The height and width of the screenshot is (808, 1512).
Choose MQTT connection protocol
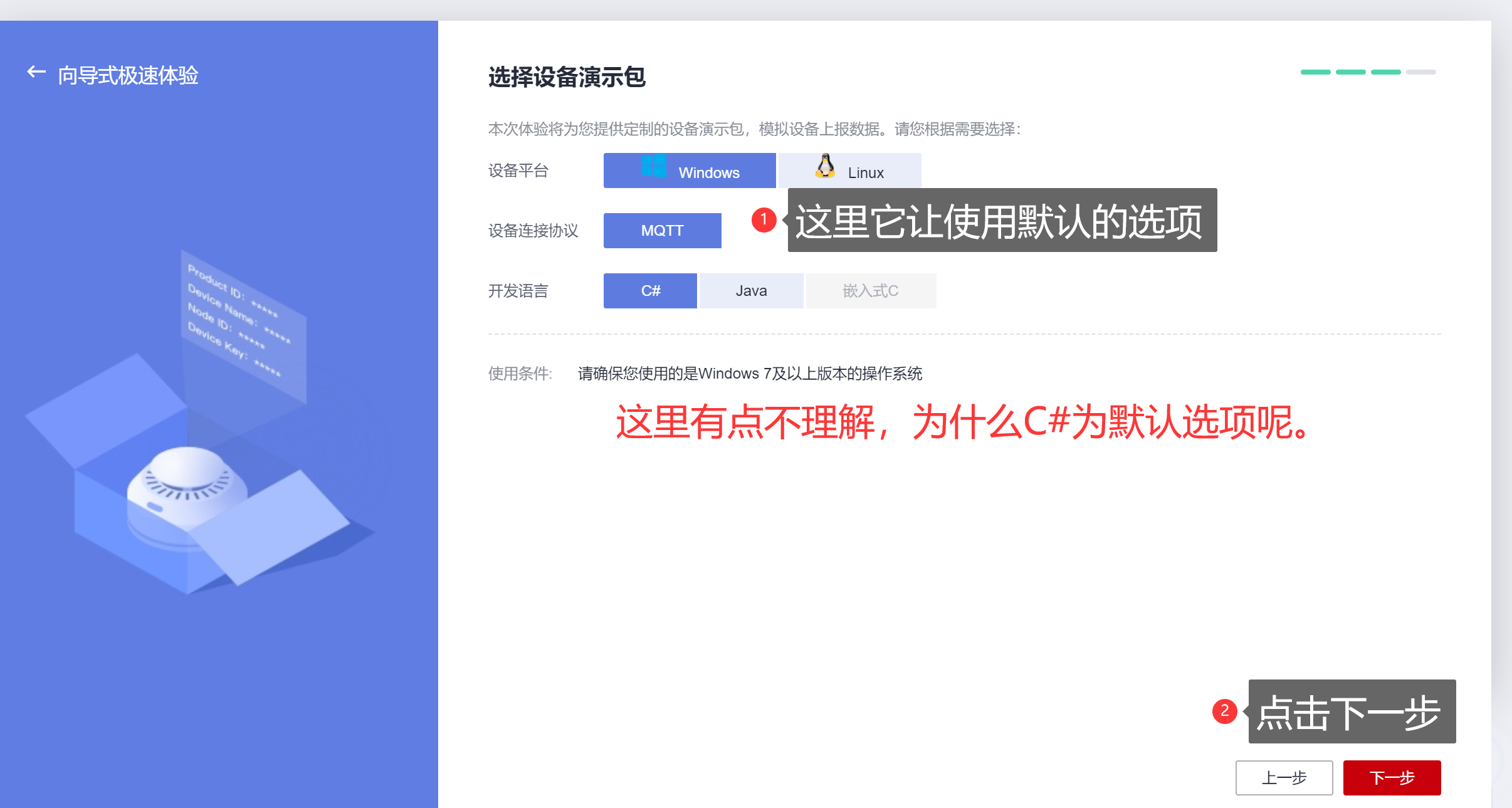(662, 231)
